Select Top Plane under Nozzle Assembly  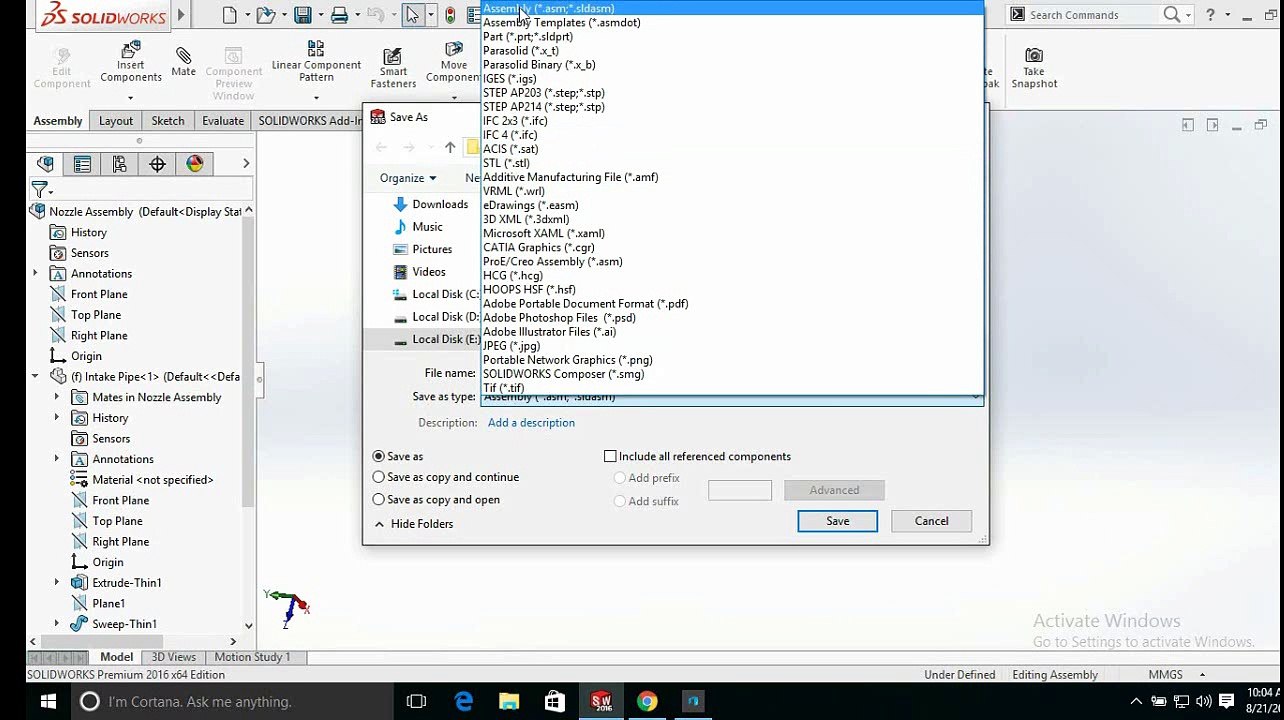[x=95, y=315]
